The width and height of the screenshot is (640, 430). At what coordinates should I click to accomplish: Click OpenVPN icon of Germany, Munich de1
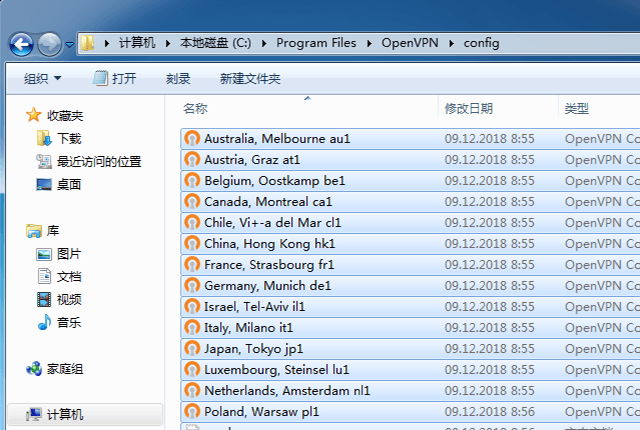[192, 285]
